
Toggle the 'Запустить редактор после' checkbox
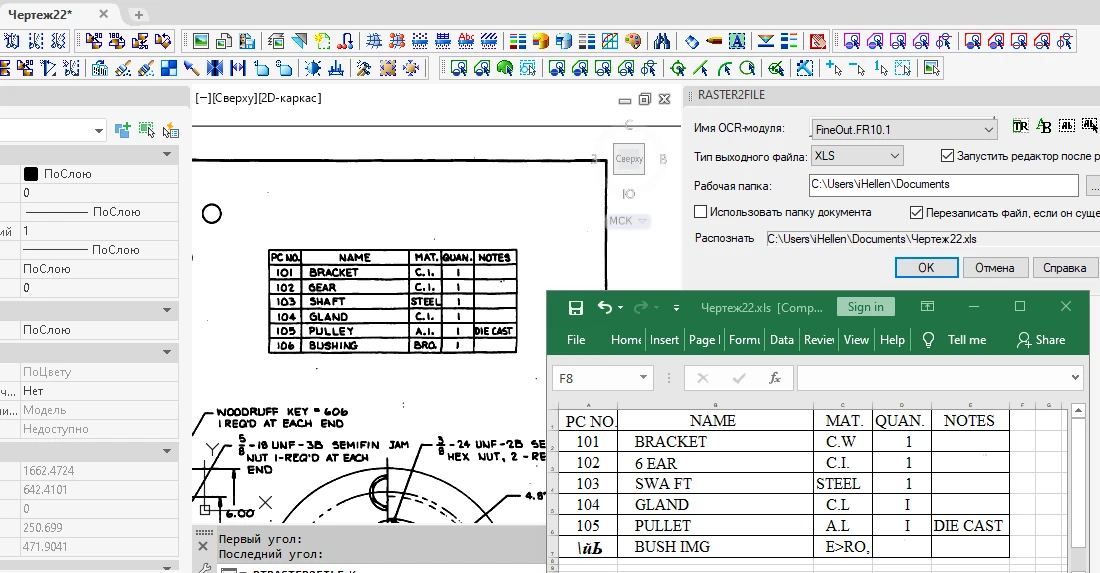coord(948,156)
